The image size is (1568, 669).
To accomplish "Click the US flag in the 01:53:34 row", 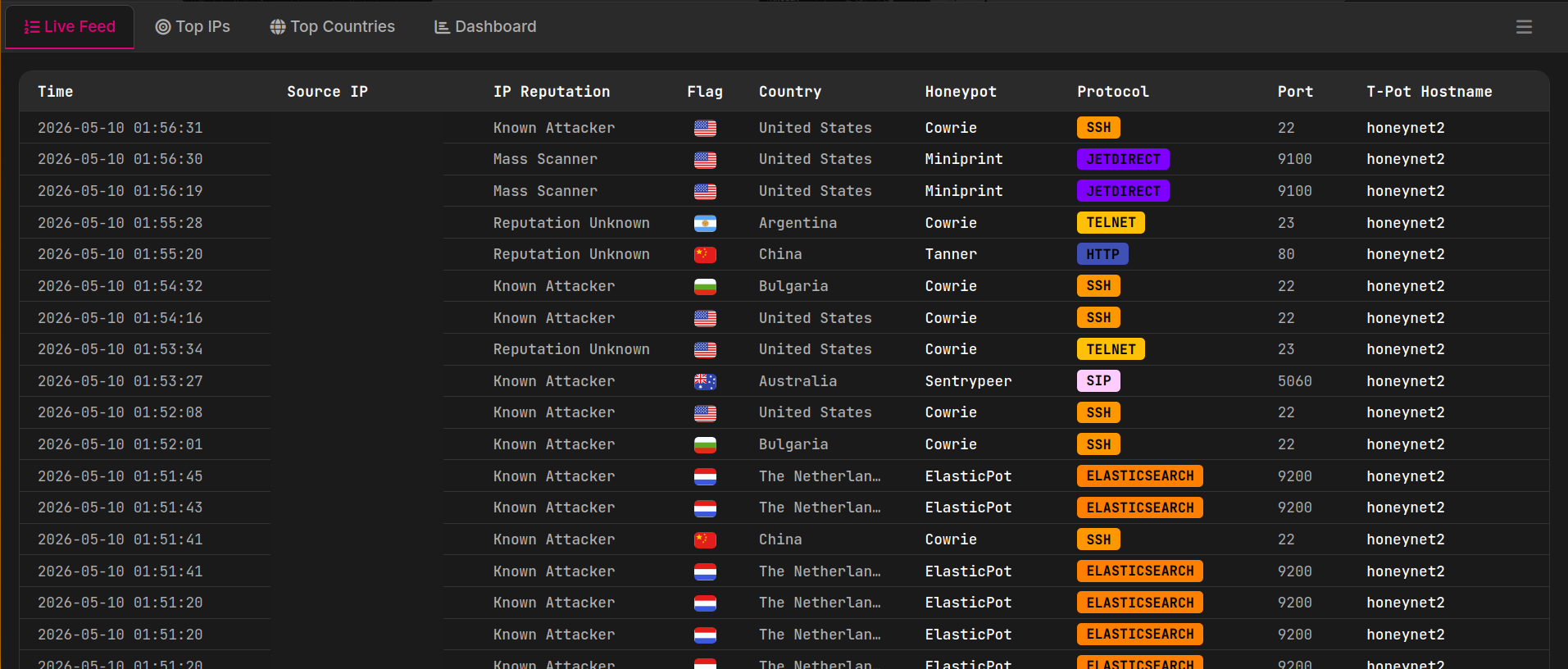I will [705, 350].
